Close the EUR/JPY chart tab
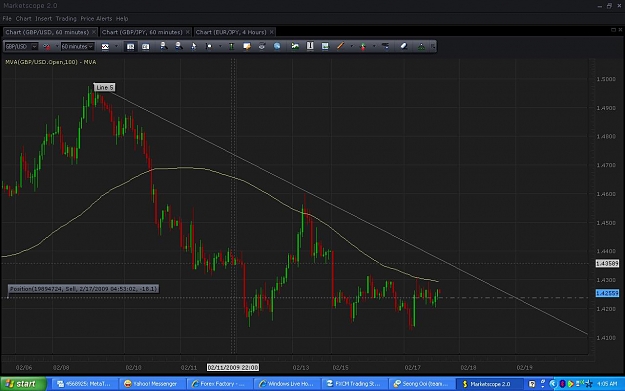Image resolution: width=625 pixels, height=391 pixels. pyautogui.click(x=271, y=32)
